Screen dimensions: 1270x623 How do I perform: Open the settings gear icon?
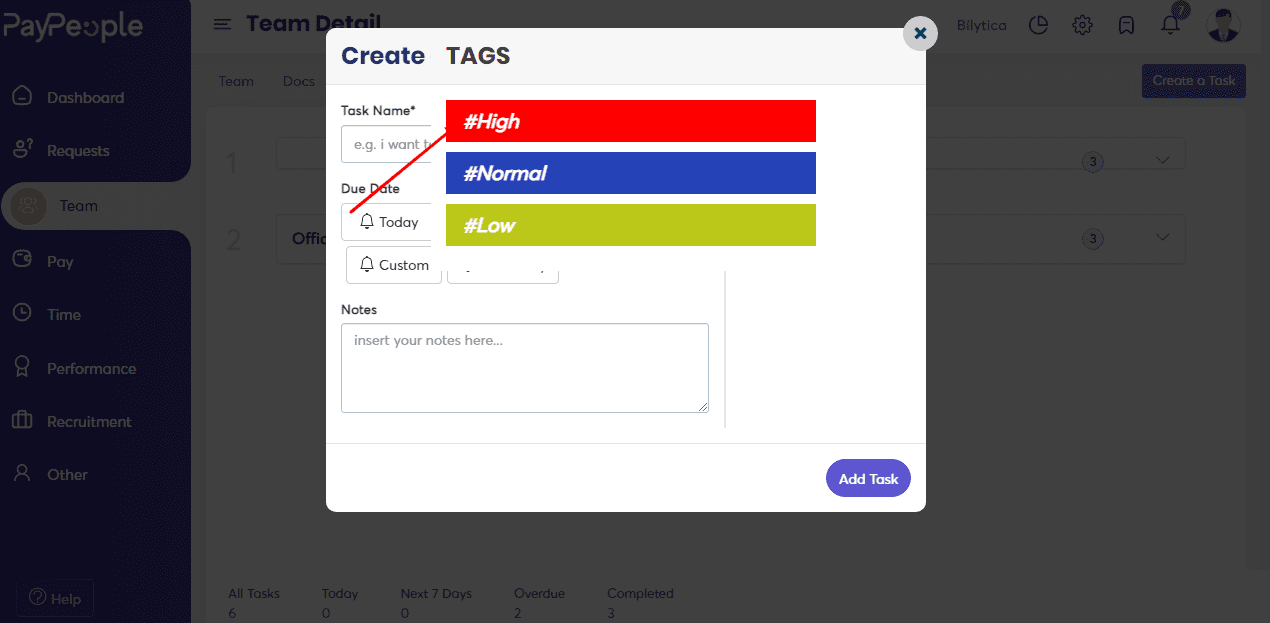1082,25
